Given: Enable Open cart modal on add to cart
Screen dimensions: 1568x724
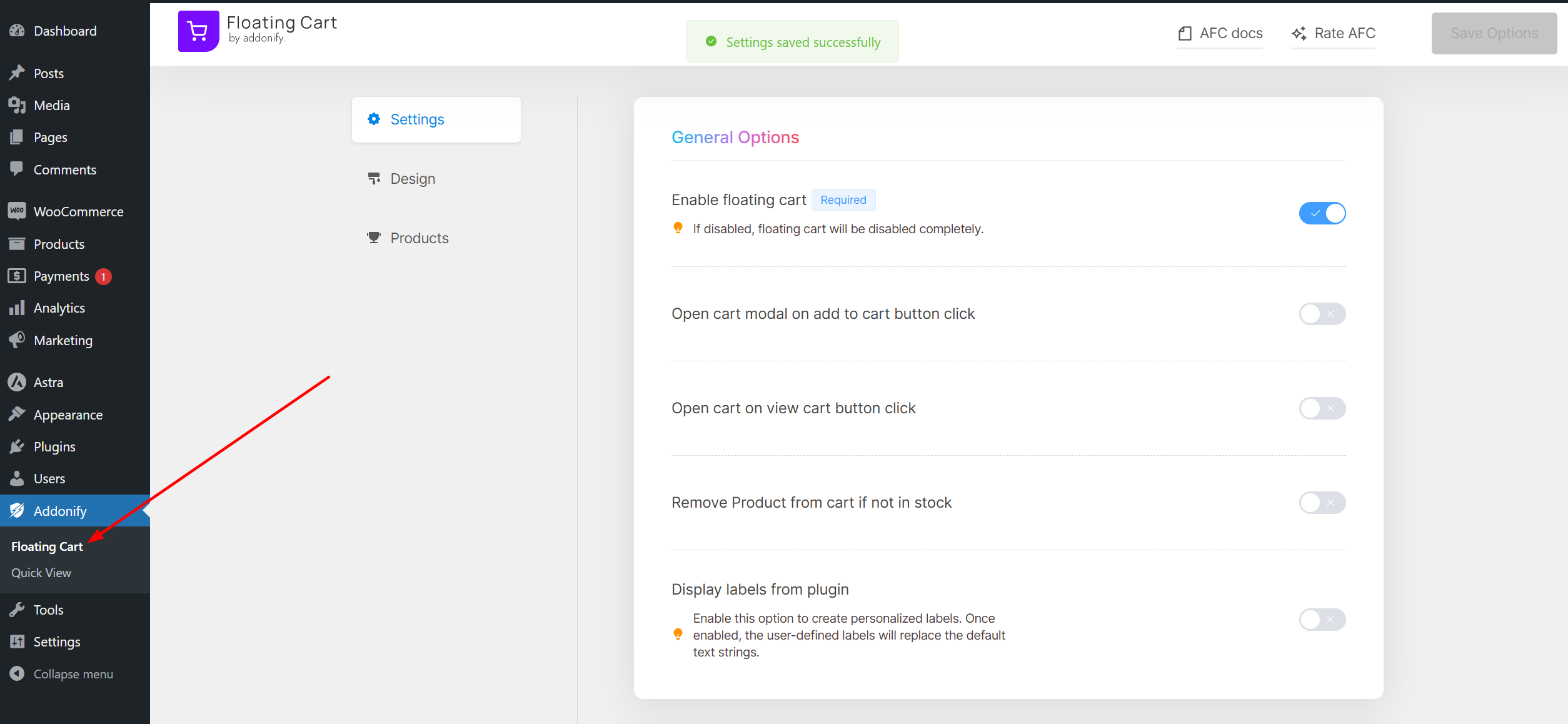Looking at the screenshot, I should [x=1322, y=313].
